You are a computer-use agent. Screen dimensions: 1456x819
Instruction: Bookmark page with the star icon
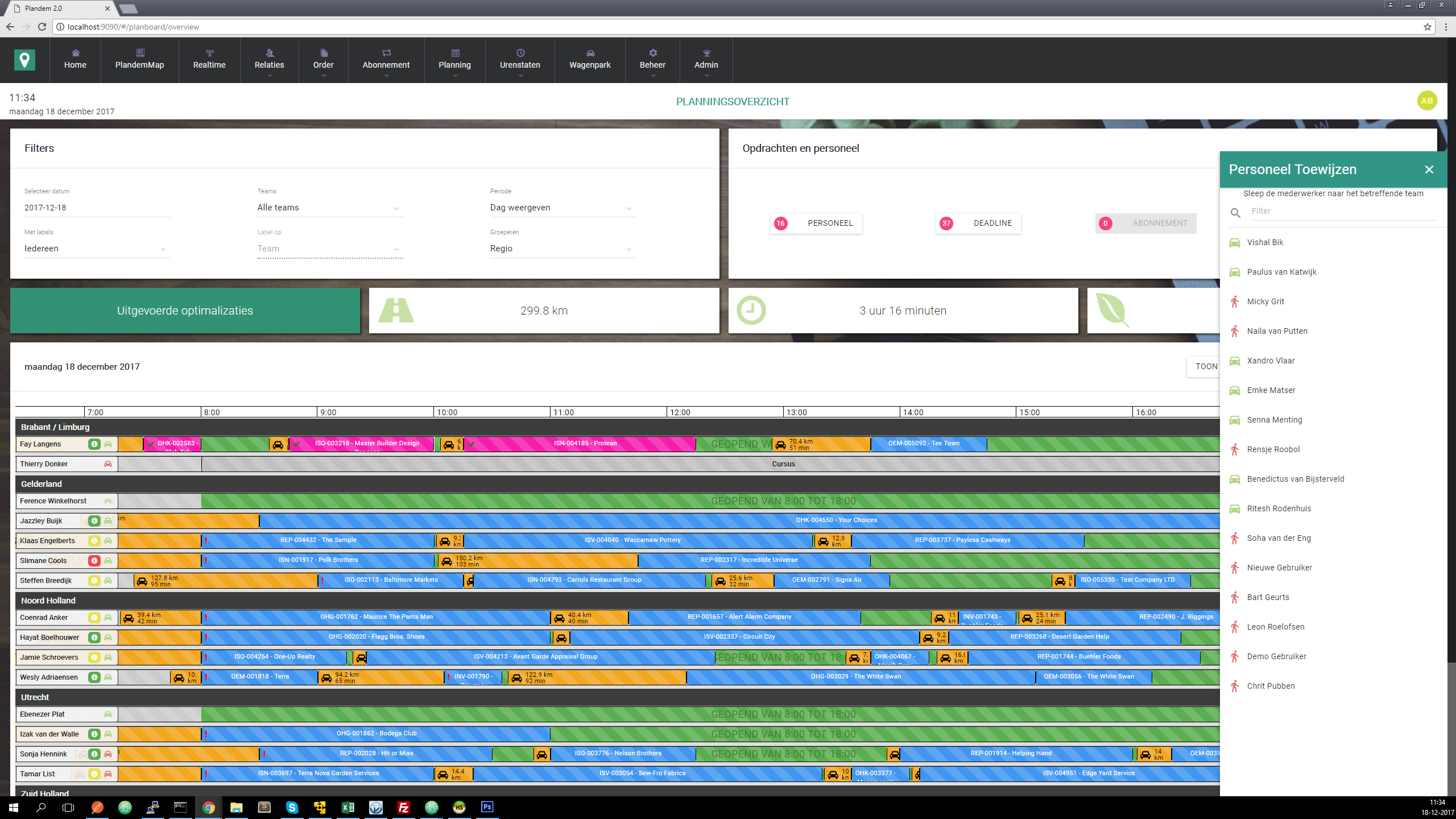point(1427,27)
